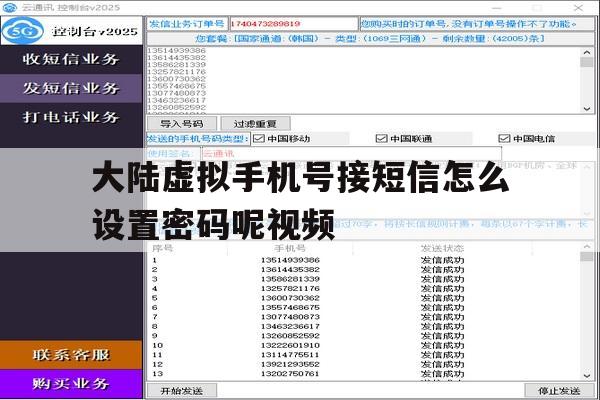This screenshot has height=400, width=600.
Task: Click 联系客服 button
Action: pos(71,355)
